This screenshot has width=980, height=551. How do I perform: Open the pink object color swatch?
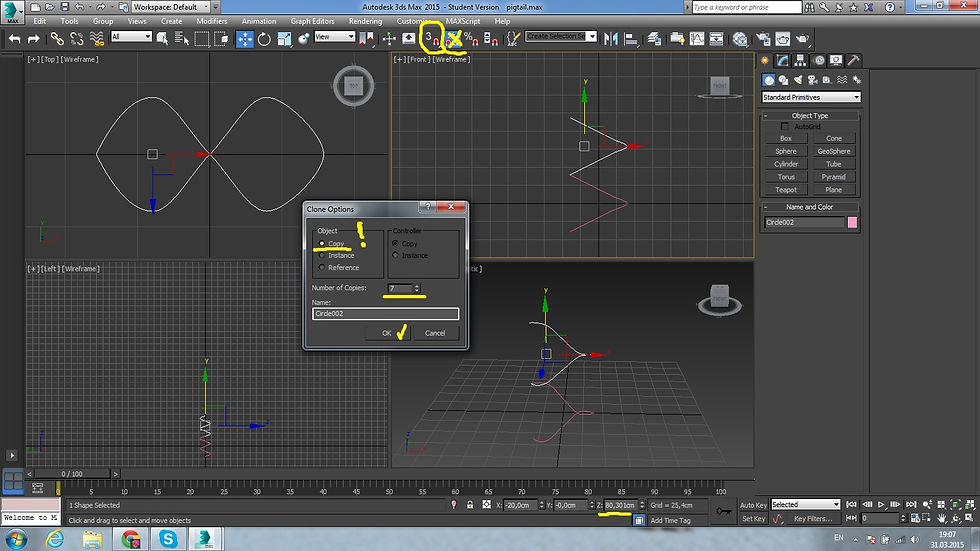coord(852,222)
